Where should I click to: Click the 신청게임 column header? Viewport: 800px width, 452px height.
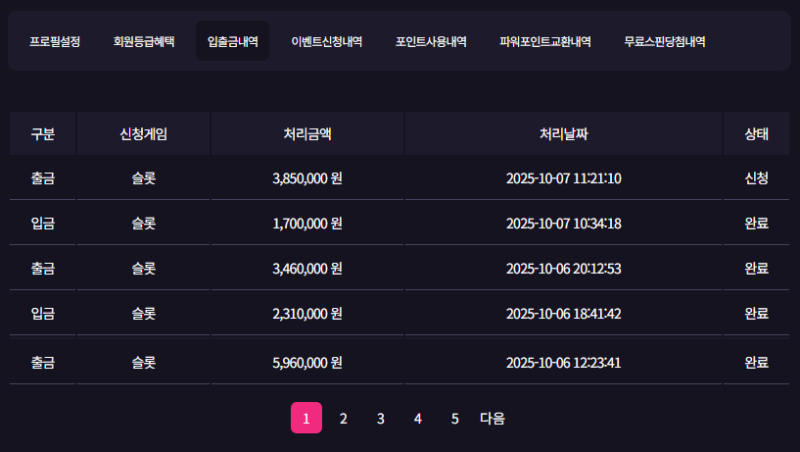tap(143, 134)
